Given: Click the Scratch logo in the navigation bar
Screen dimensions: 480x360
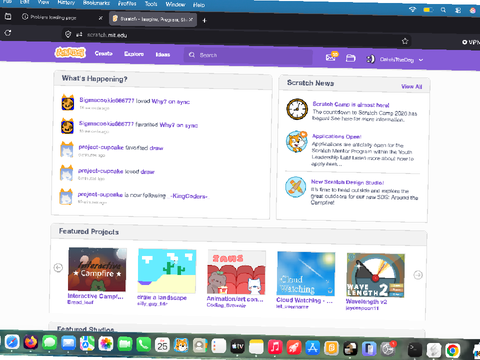Looking at the screenshot, I should 70,52.
